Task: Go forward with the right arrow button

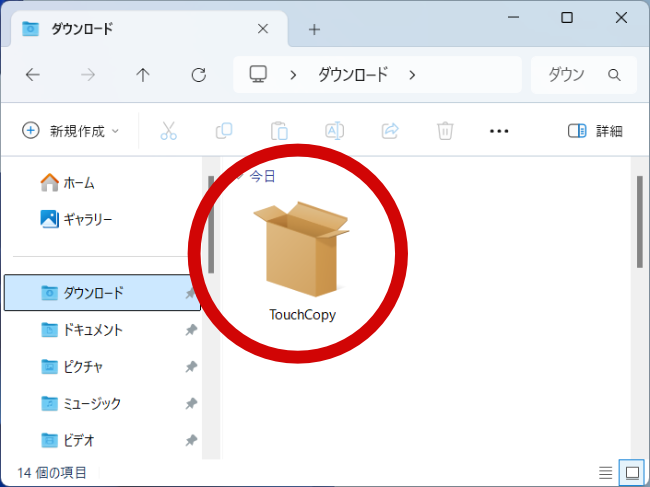Action: click(87, 75)
